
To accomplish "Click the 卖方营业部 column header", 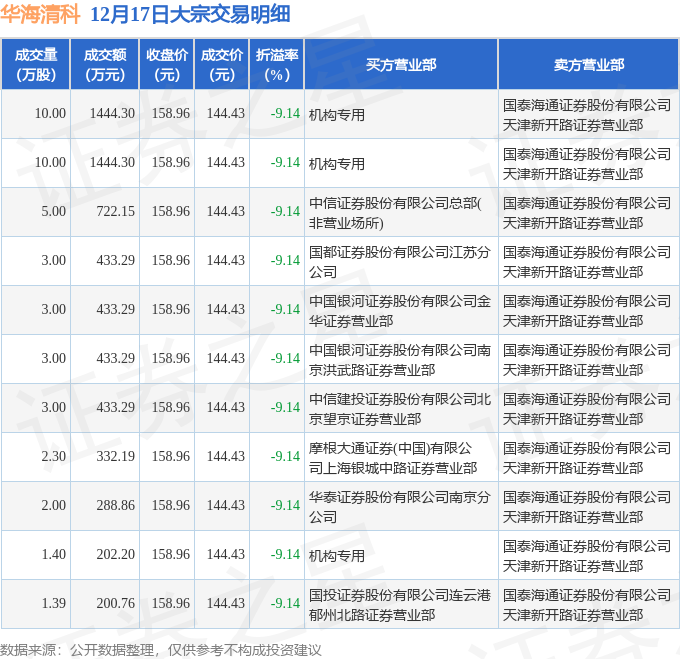I will (588, 64).
